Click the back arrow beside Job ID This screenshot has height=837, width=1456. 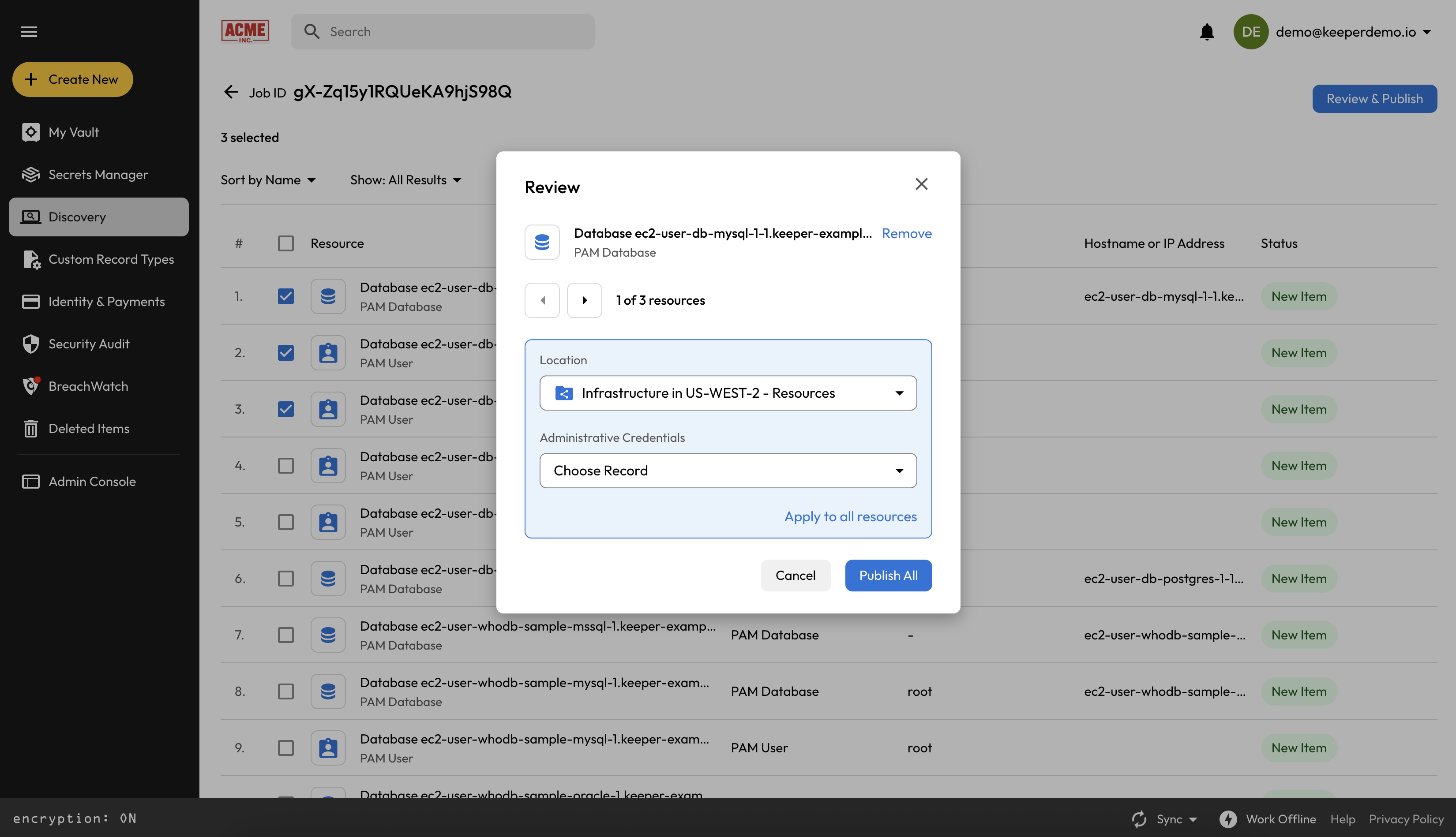231,92
